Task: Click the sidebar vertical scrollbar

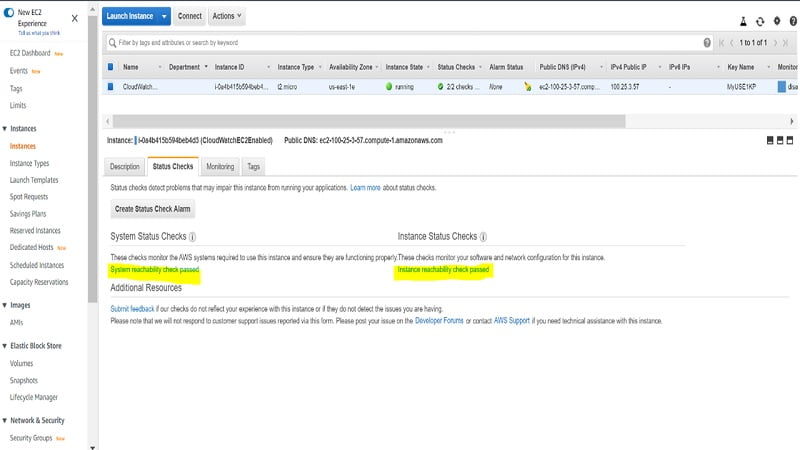Action: (92, 158)
